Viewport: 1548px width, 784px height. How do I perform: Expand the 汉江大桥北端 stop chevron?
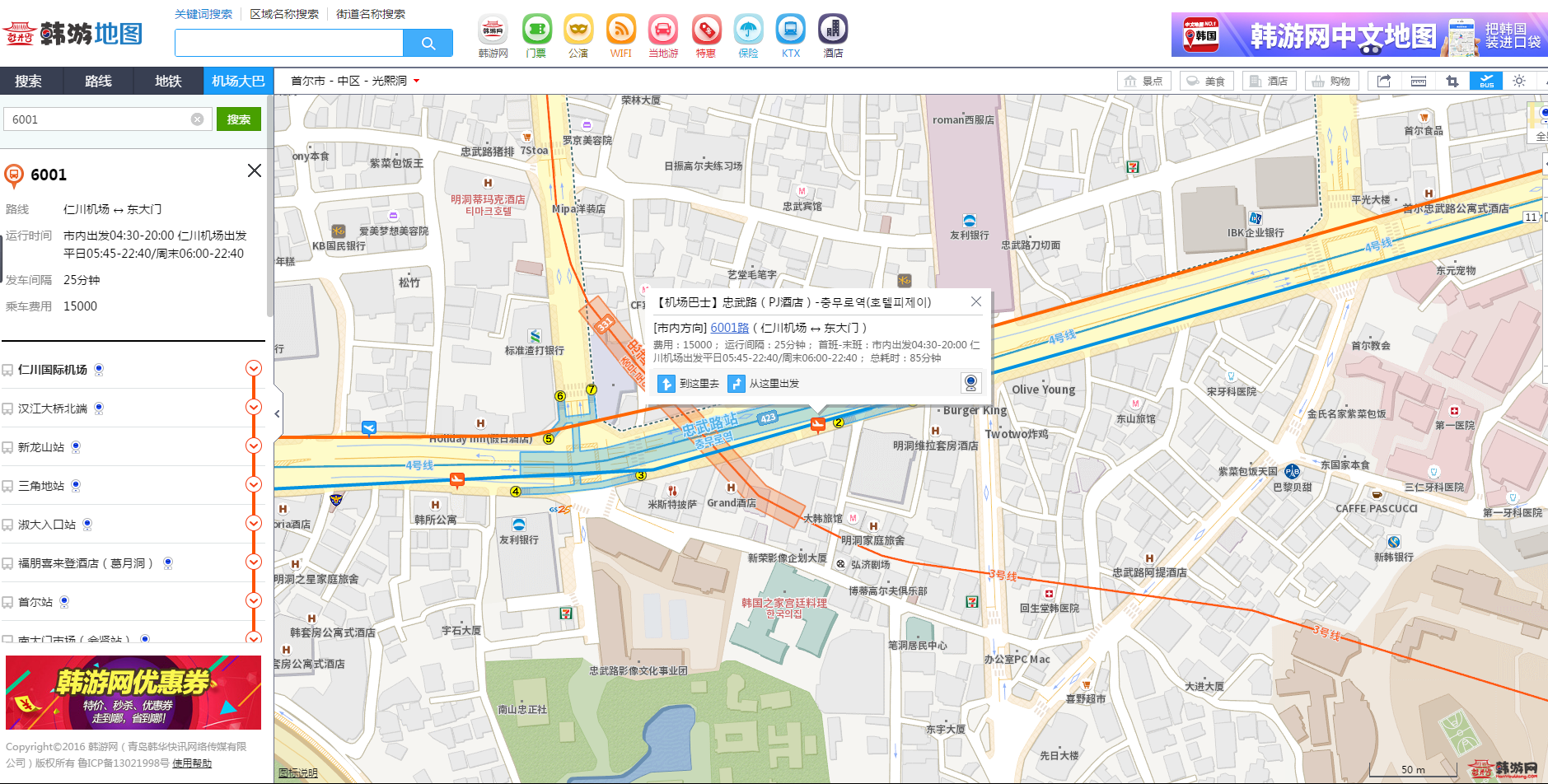pos(254,407)
